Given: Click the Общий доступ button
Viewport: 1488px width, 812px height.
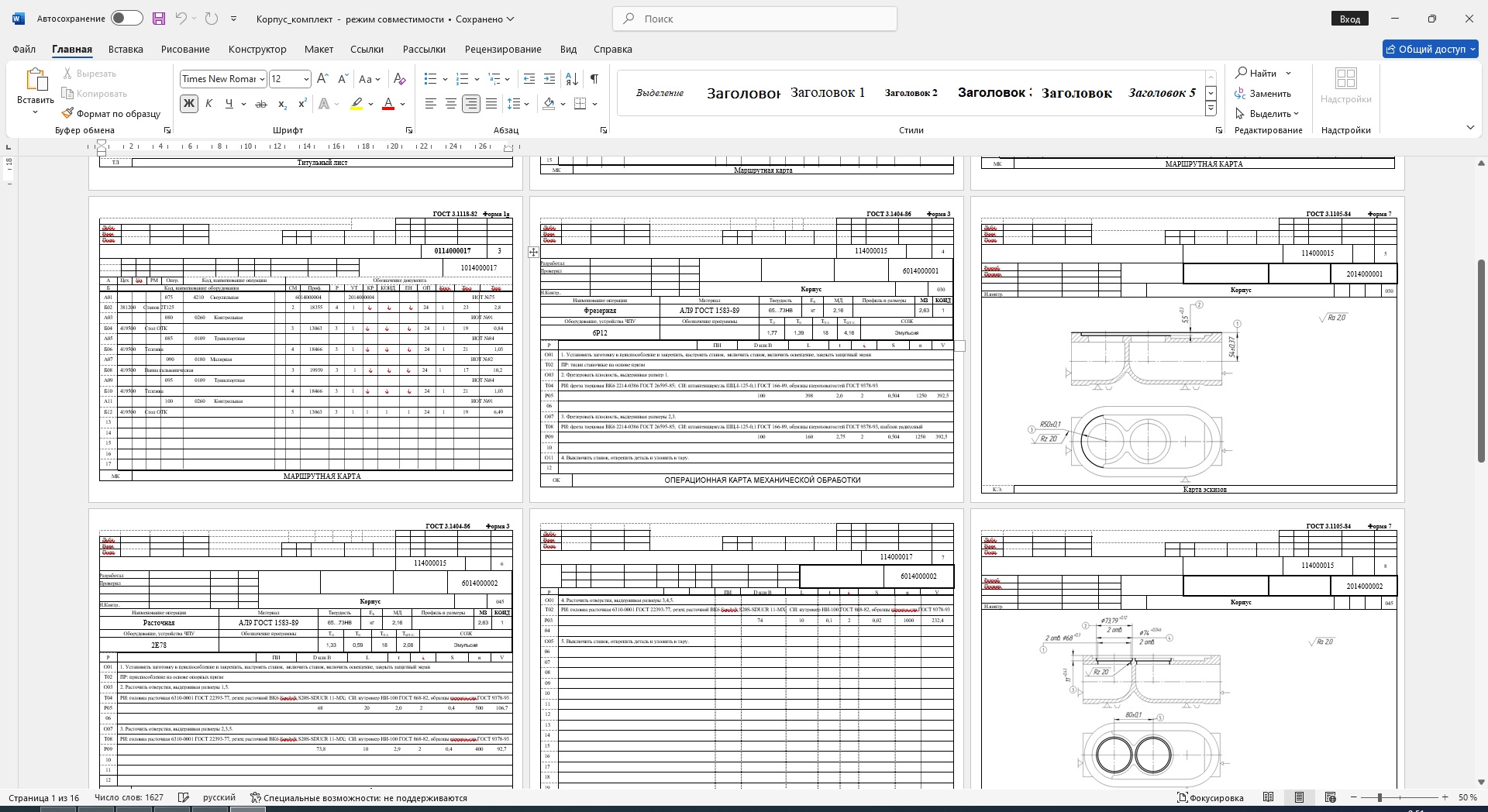Looking at the screenshot, I should click(x=1431, y=49).
